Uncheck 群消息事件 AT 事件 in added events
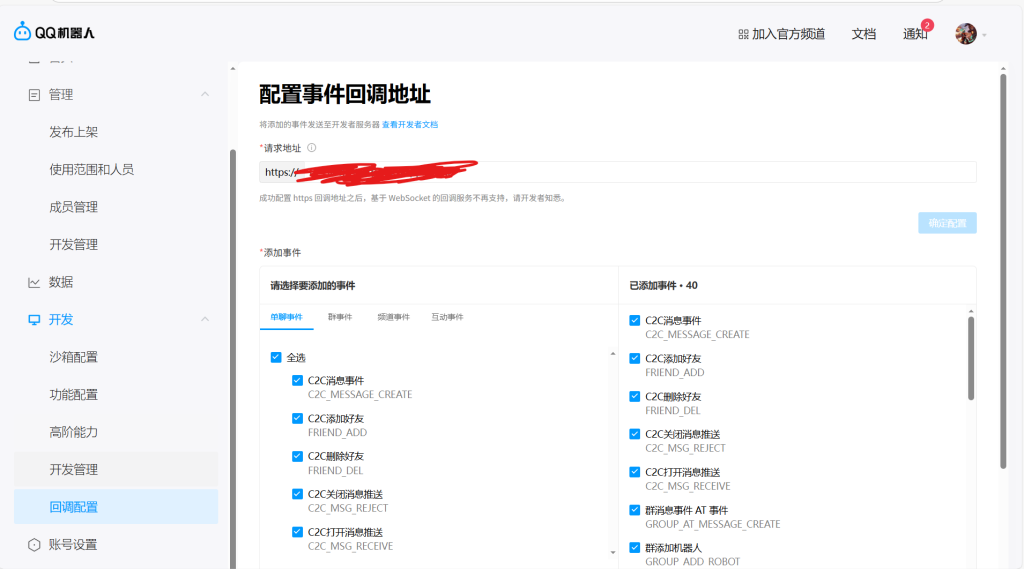Viewport: 1024px width, 569px height. click(x=634, y=510)
